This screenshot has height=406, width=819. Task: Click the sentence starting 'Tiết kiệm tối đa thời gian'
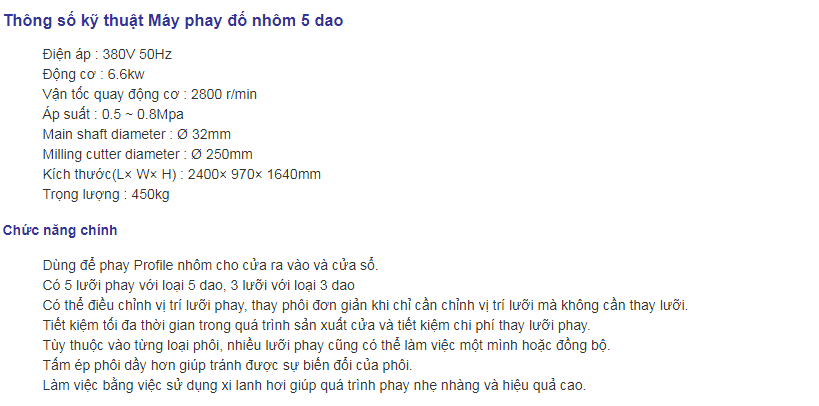[317, 326]
